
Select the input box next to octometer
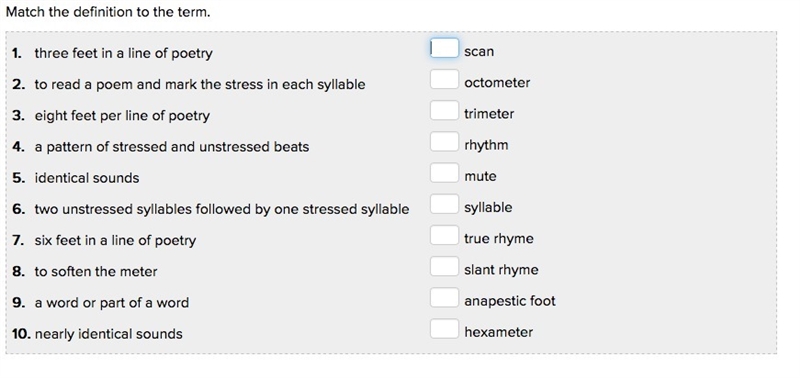(x=444, y=80)
